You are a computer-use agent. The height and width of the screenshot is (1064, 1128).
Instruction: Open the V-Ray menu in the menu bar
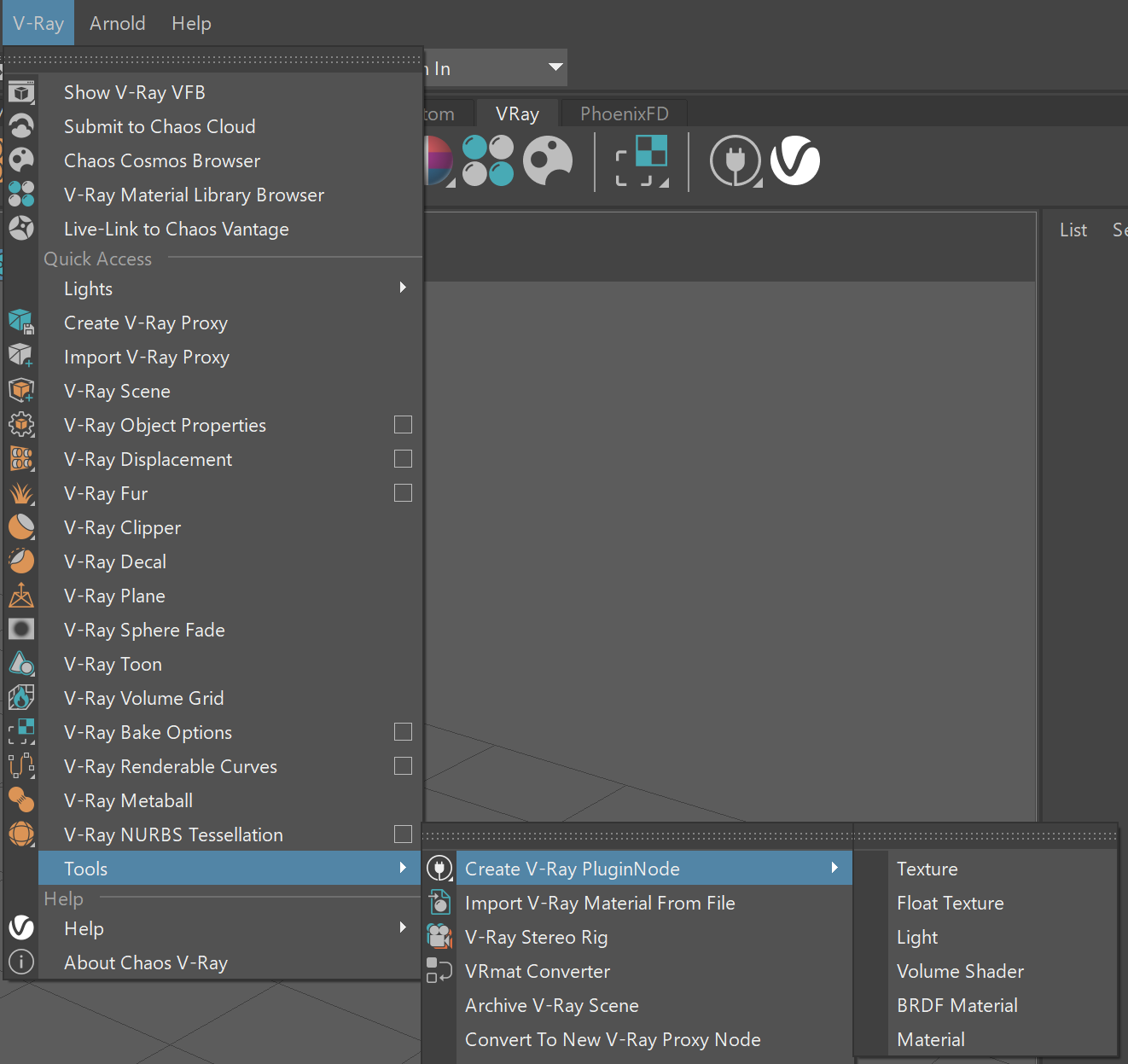coord(38,23)
